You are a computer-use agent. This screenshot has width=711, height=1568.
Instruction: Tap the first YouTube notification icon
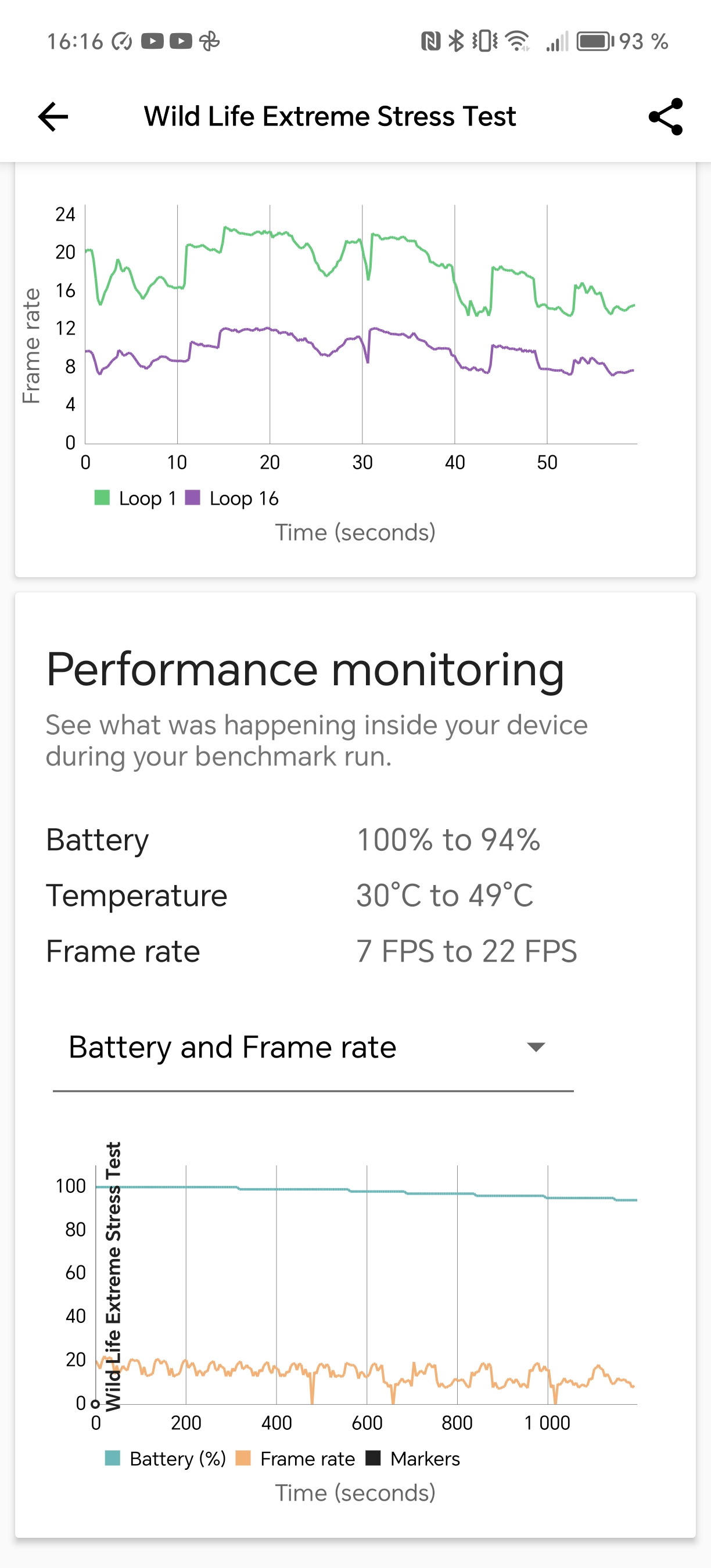coord(152,41)
